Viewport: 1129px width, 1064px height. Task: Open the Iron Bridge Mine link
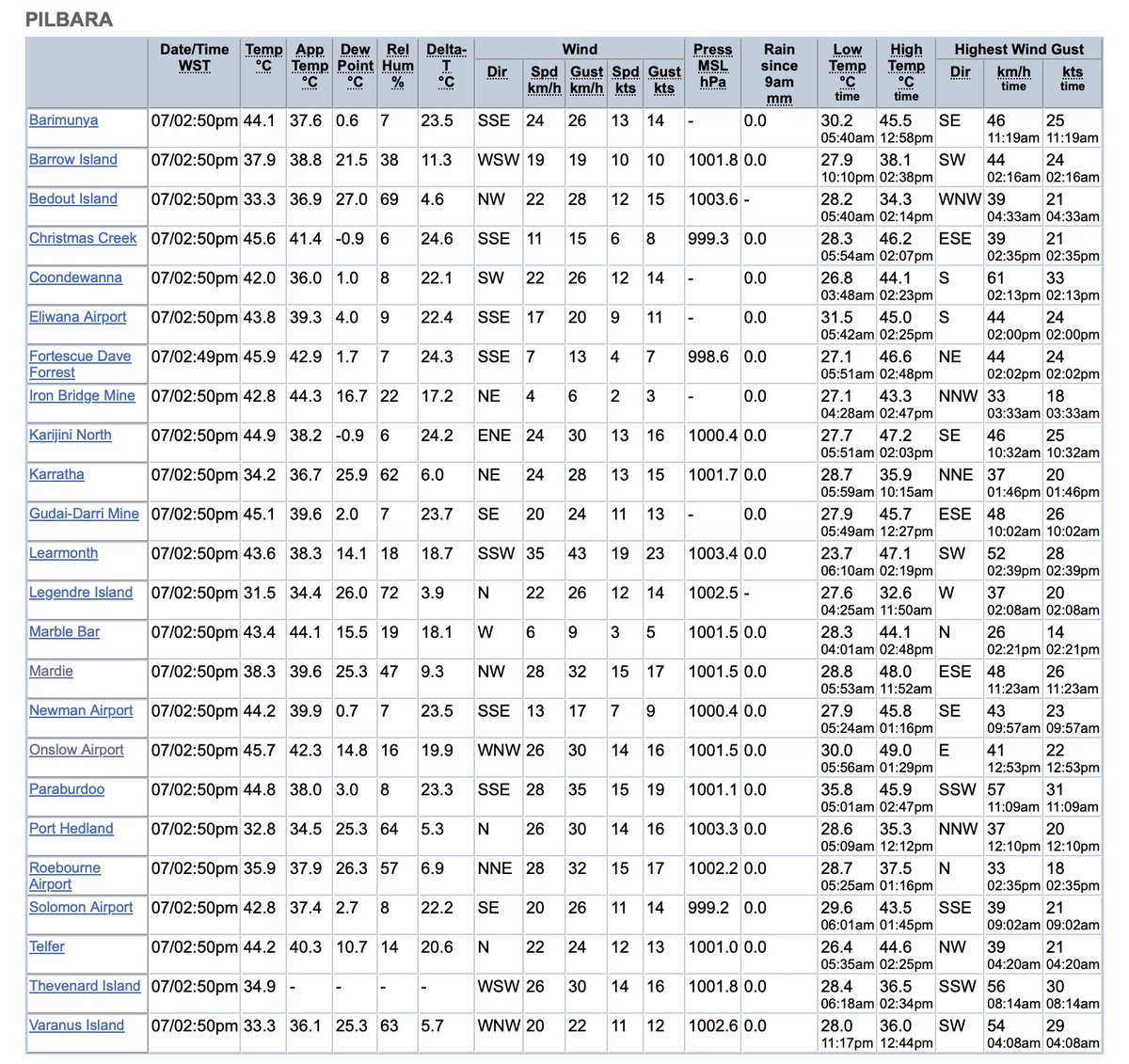click(x=82, y=396)
